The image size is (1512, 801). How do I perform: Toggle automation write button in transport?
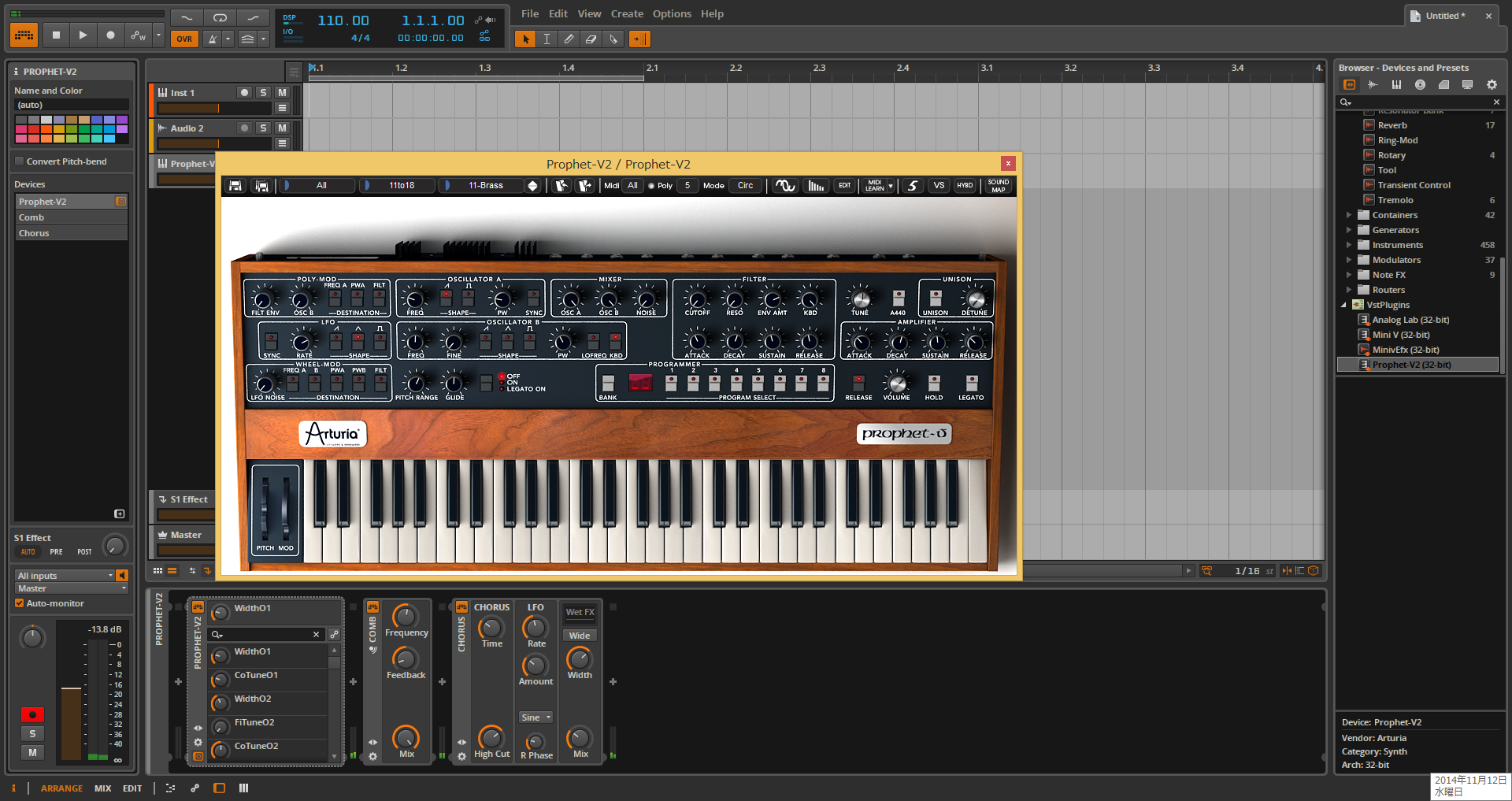(x=138, y=35)
